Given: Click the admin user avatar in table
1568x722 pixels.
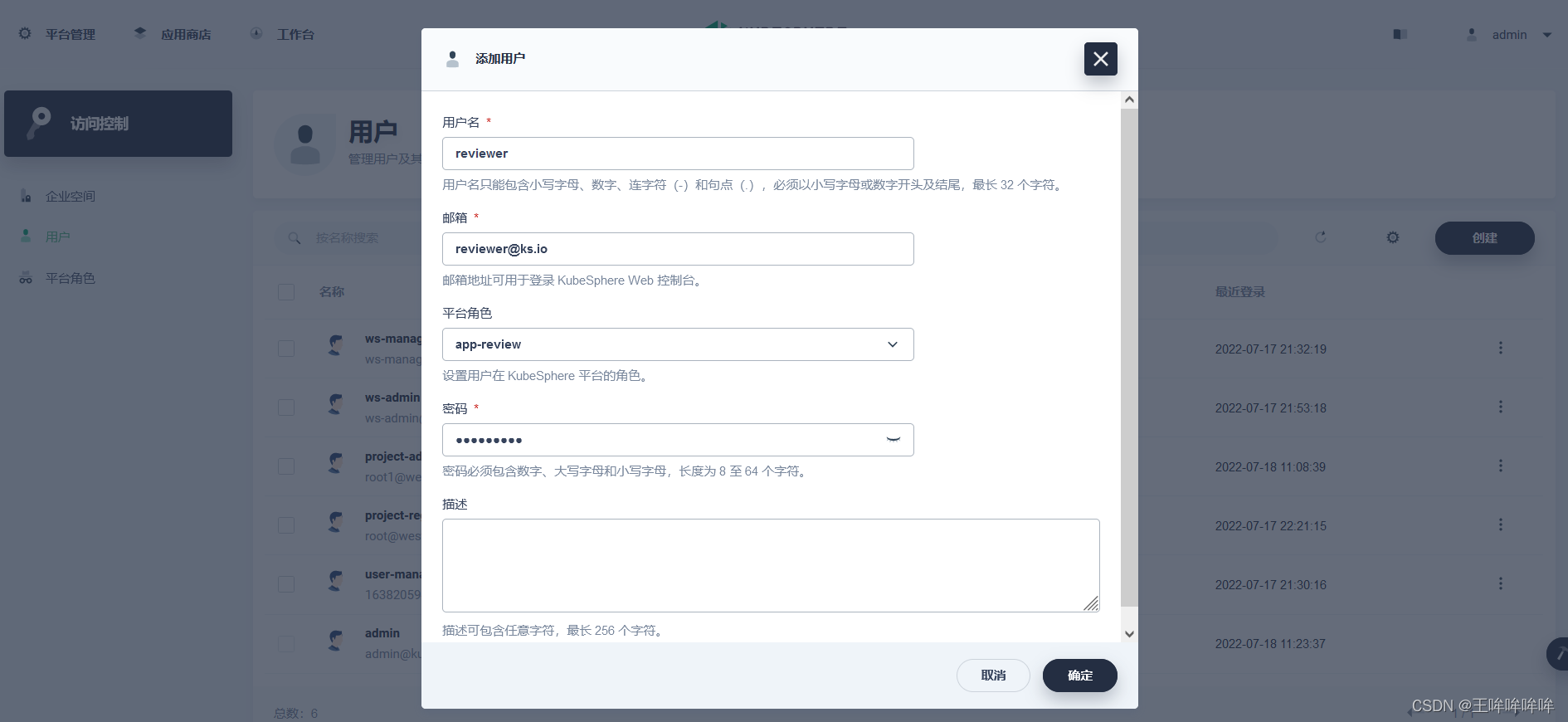Looking at the screenshot, I should click(335, 640).
